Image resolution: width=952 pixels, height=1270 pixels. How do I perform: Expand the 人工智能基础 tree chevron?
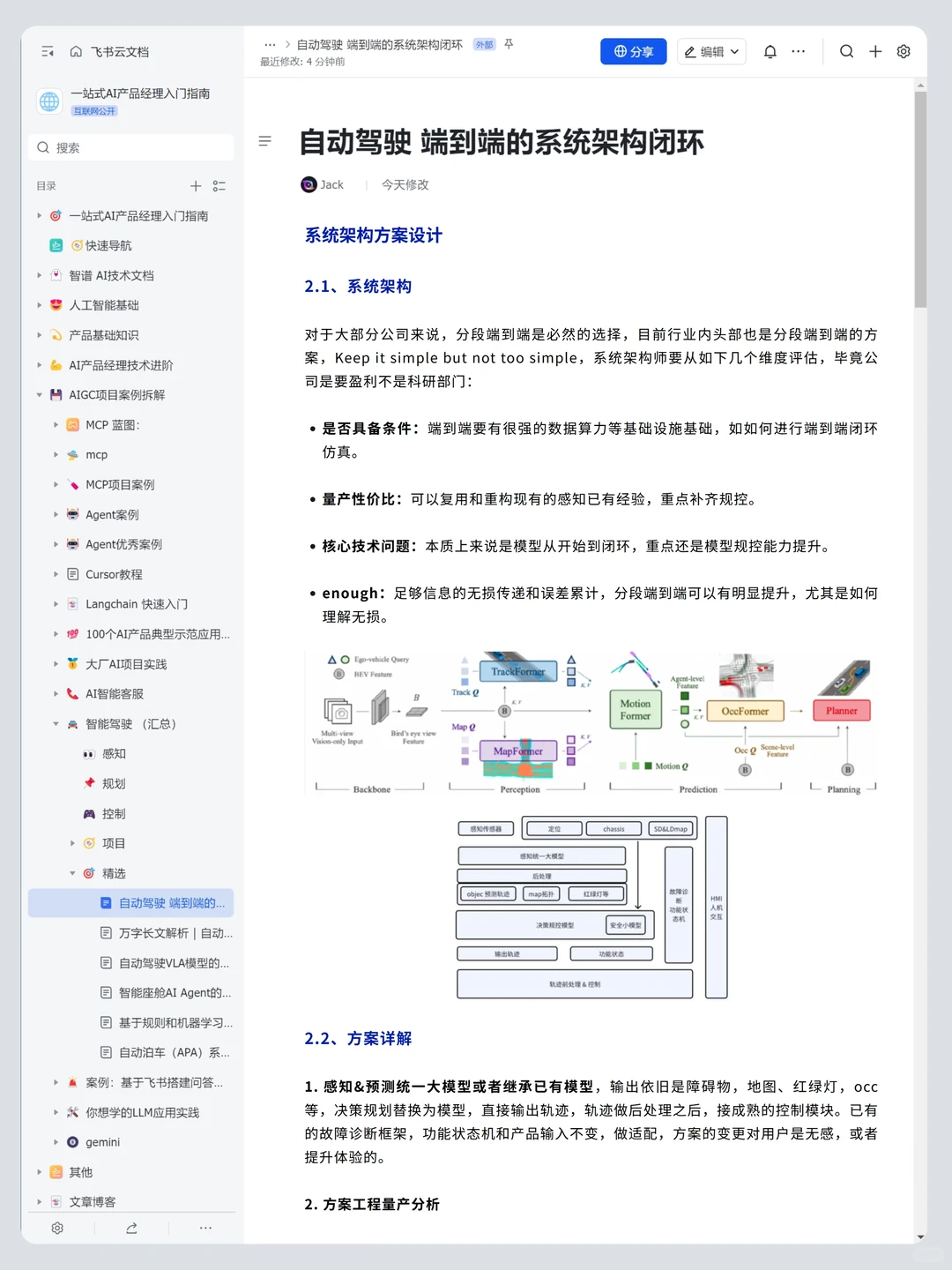[39, 305]
